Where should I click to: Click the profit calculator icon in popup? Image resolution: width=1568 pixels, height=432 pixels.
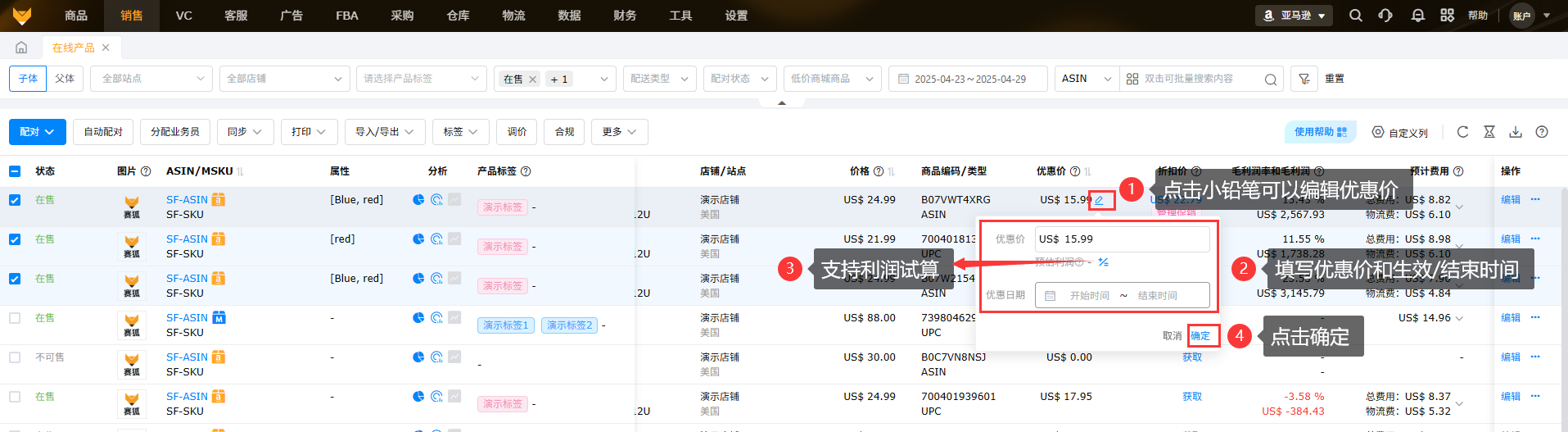1104,262
